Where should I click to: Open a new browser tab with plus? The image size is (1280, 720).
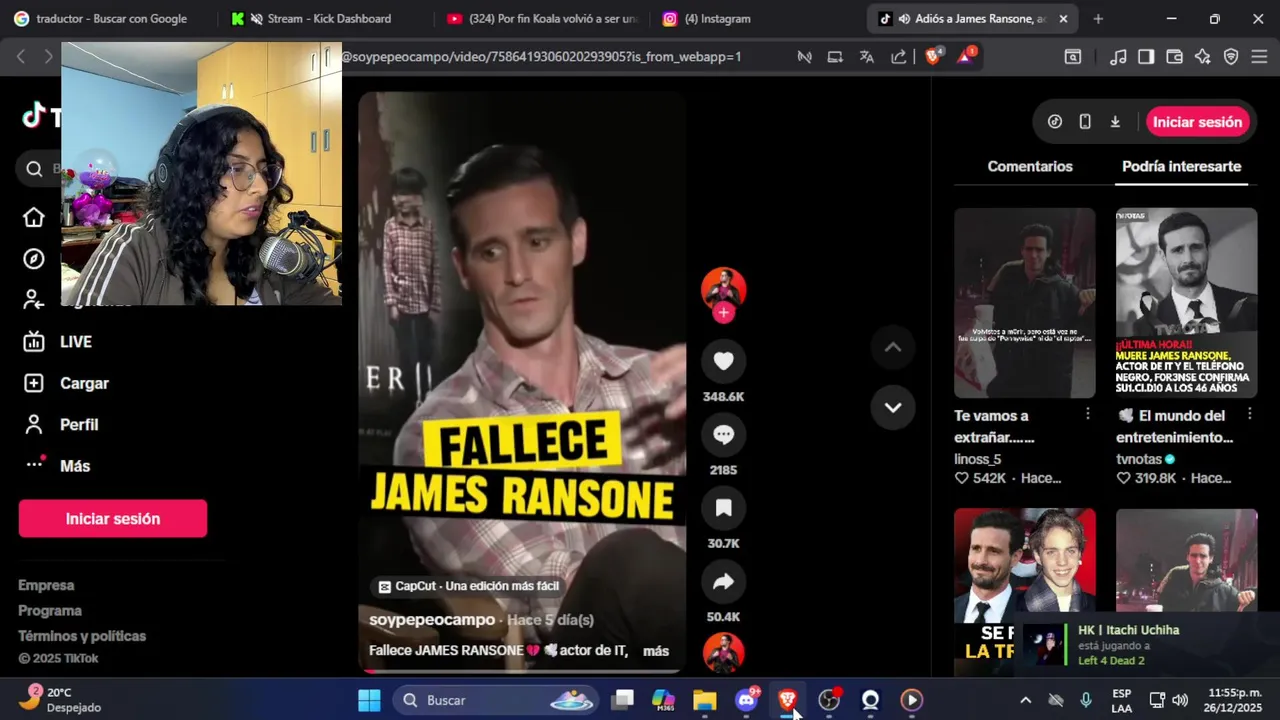1098,19
